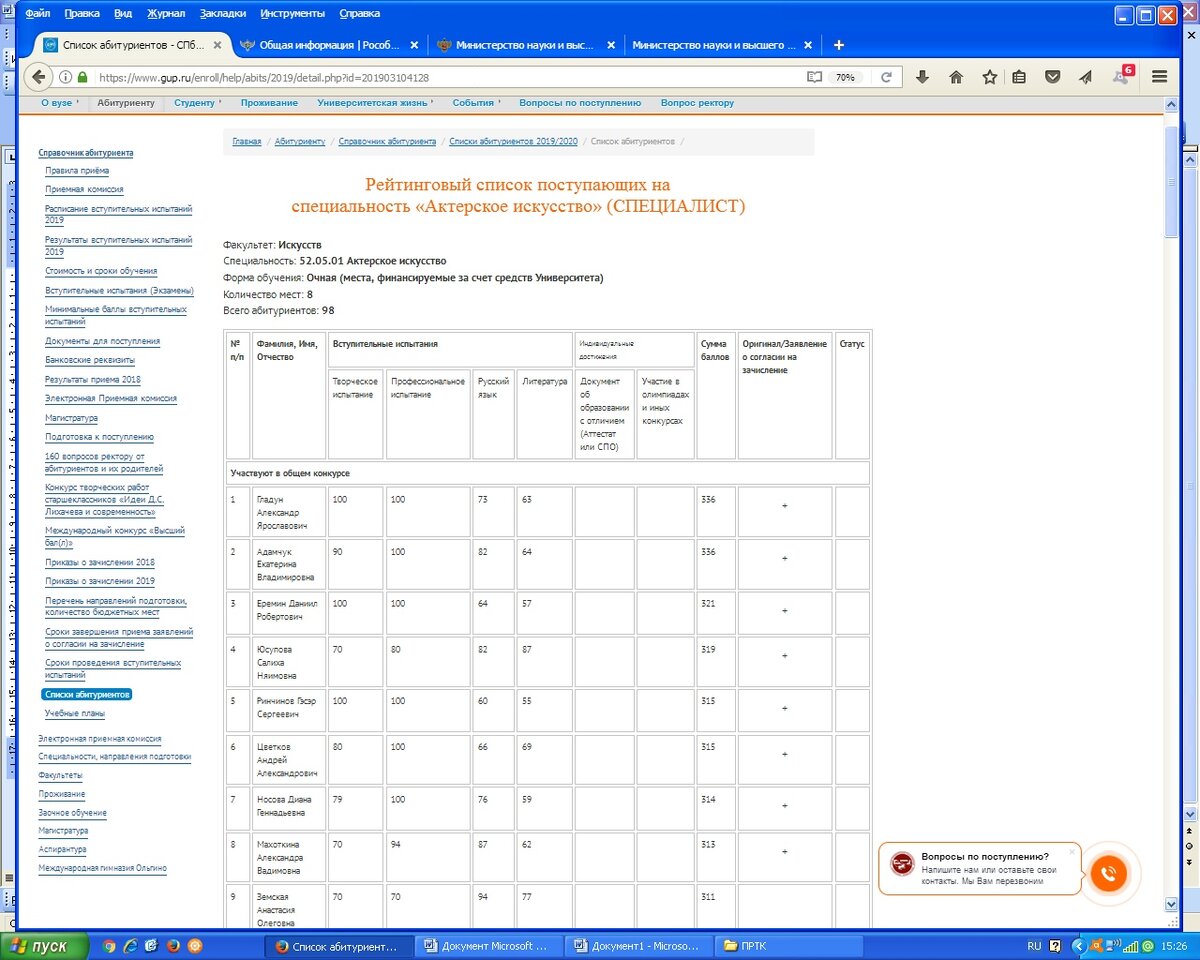Image resolution: width=1200 pixels, height=960 pixels.
Task: Open 'Вопросы по поступлению' nav link
Action: [x=580, y=103]
